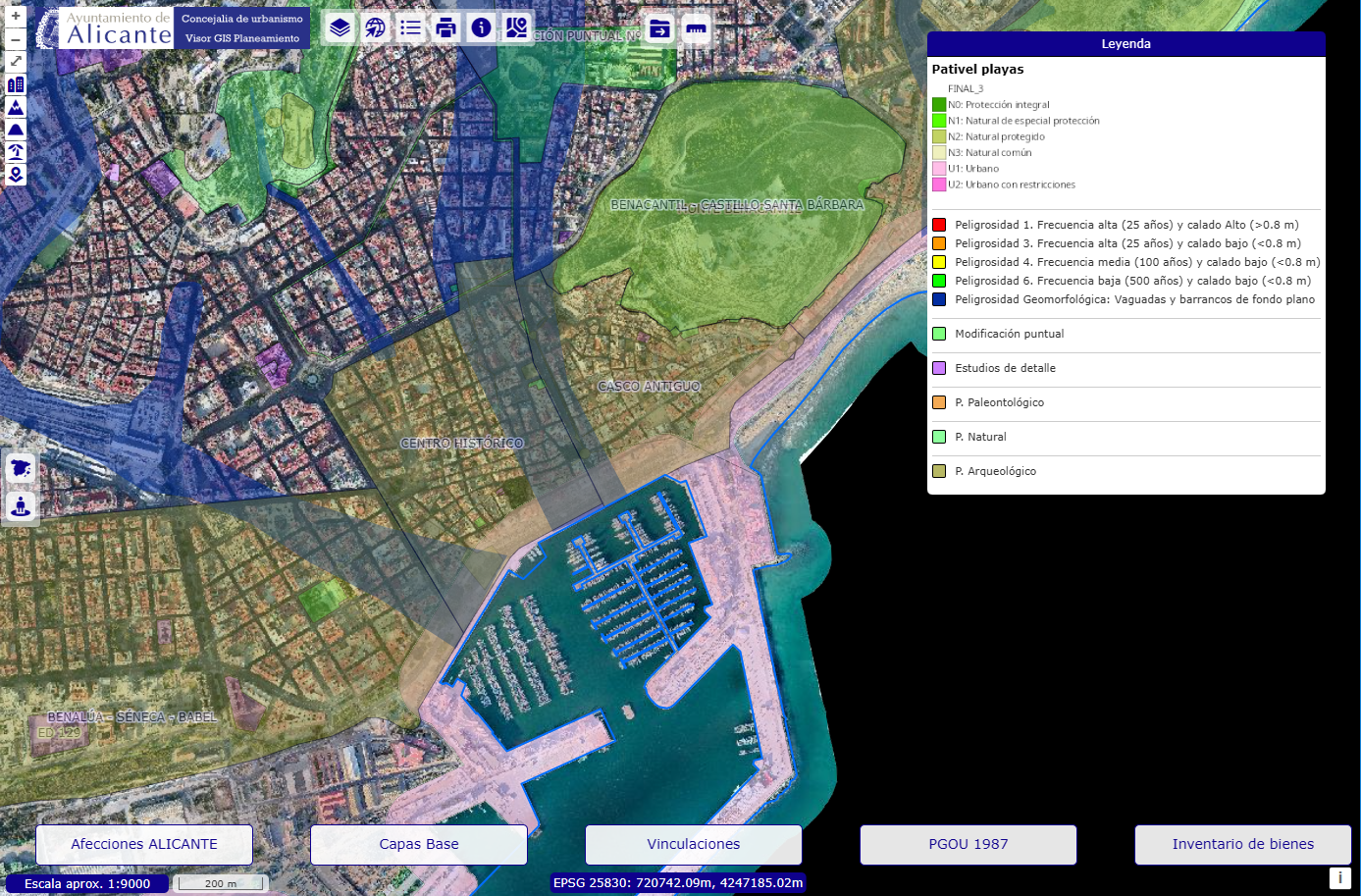
Task: Zoom in on the map
Action: (x=16, y=16)
